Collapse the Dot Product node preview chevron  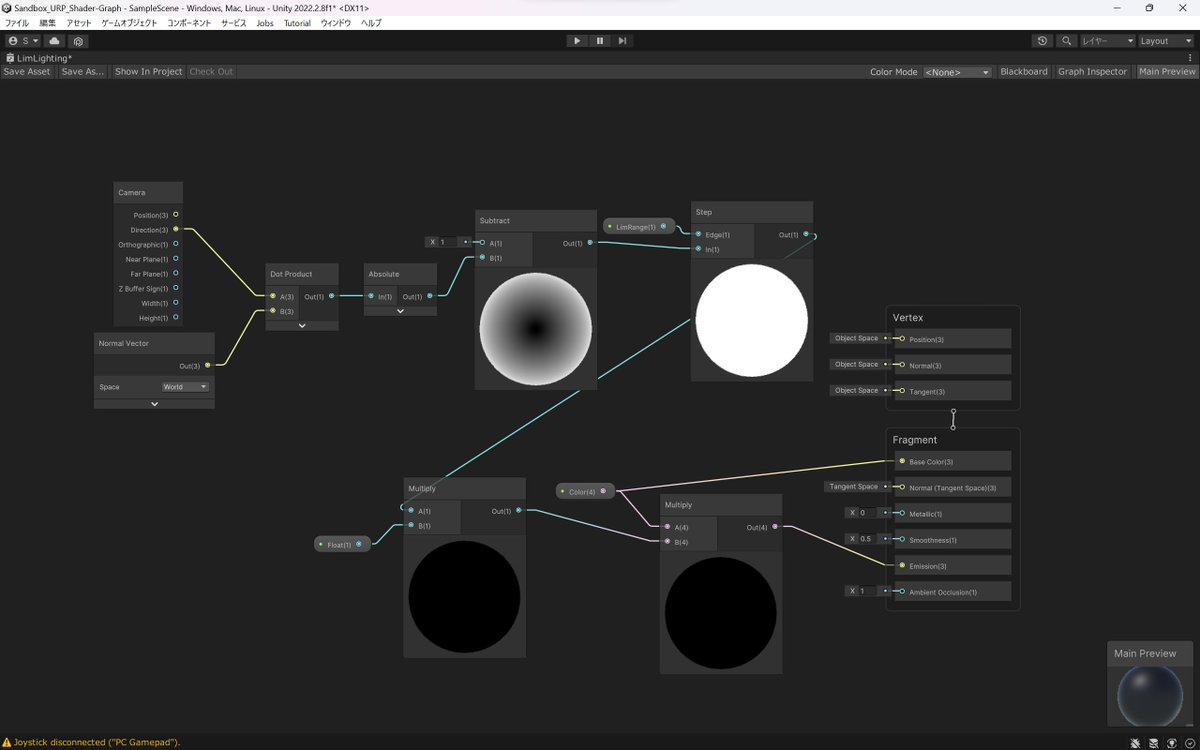pyautogui.click(x=302, y=325)
